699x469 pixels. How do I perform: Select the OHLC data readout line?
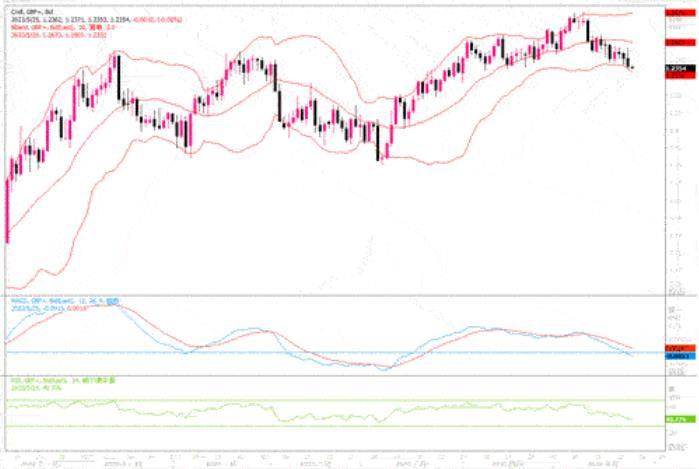pyautogui.click(x=96, y=20)
